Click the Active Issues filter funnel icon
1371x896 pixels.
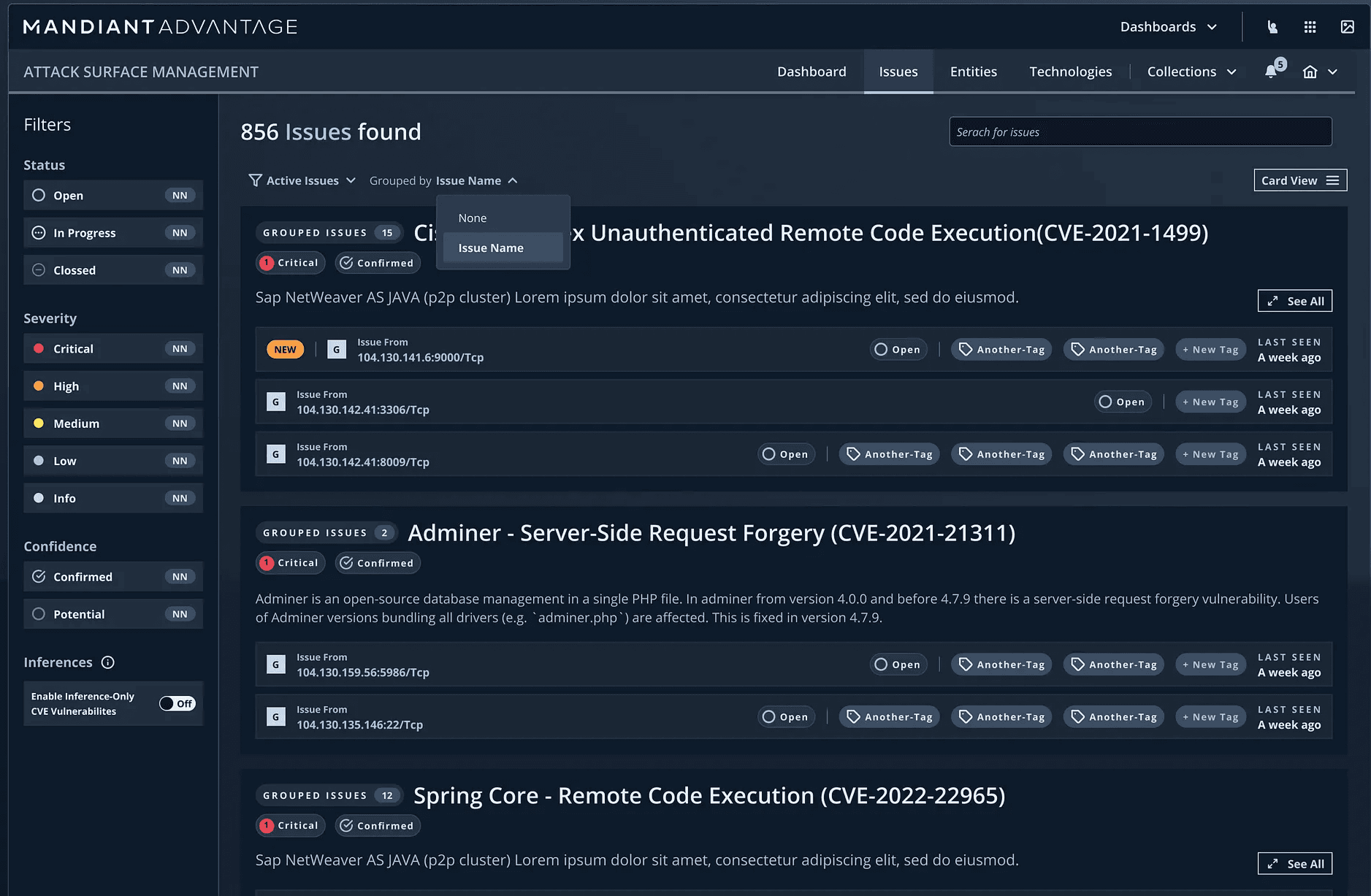coord(255,180)
